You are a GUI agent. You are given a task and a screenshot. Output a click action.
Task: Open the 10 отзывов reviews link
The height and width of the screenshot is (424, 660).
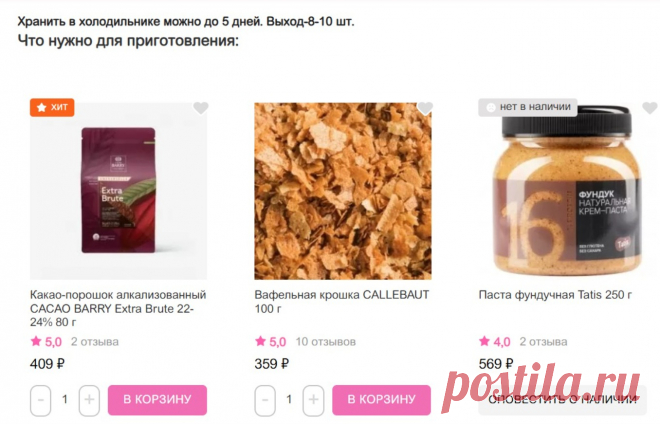click(x=326, y=341)
